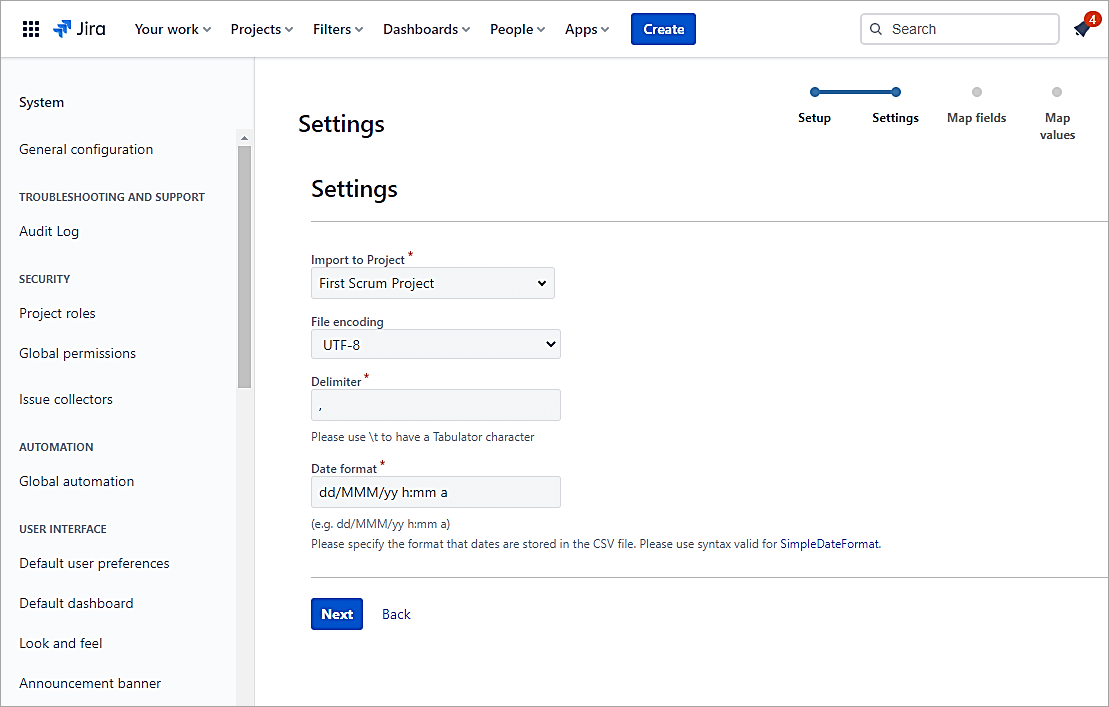Click in the Search field

[959, 29]
